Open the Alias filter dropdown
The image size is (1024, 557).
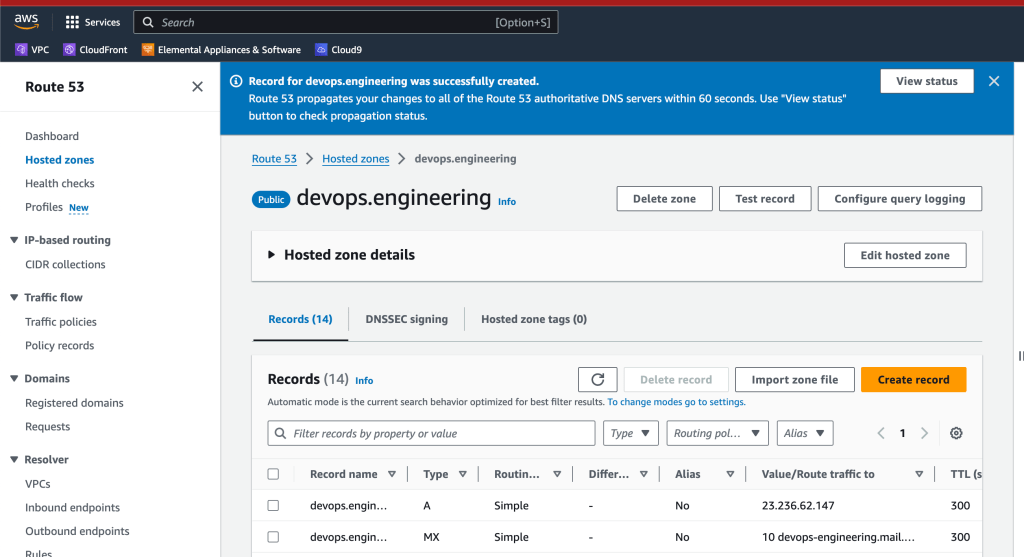click(x=805, y=433)
